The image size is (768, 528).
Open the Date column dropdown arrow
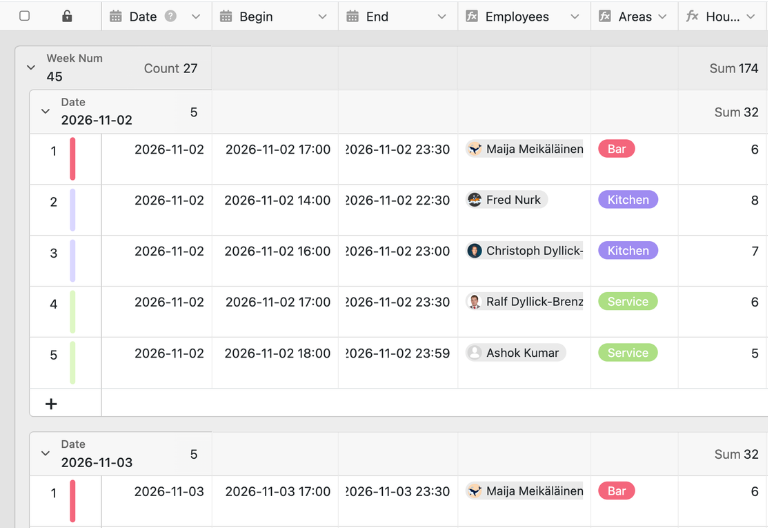[x=195, y=17]
